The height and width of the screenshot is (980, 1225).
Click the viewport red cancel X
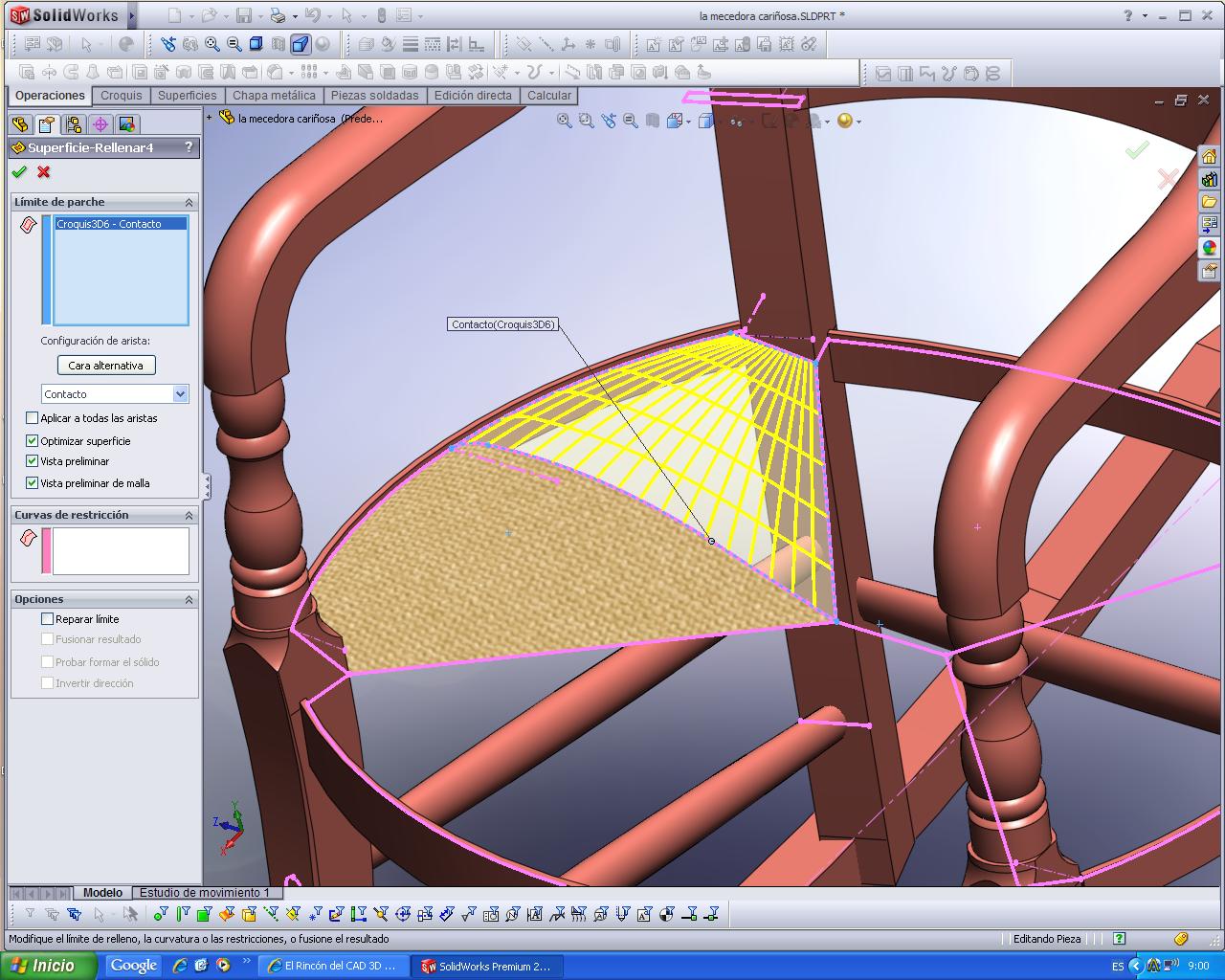[x=1168, y=179]
